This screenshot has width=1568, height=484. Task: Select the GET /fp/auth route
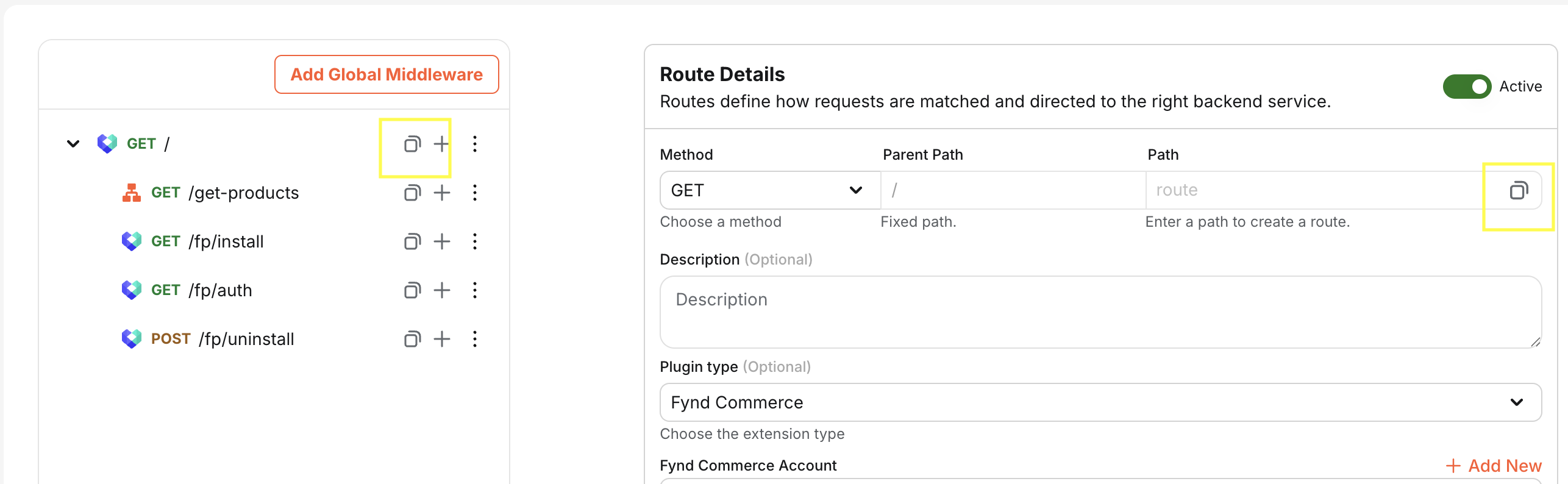(201, 290)
